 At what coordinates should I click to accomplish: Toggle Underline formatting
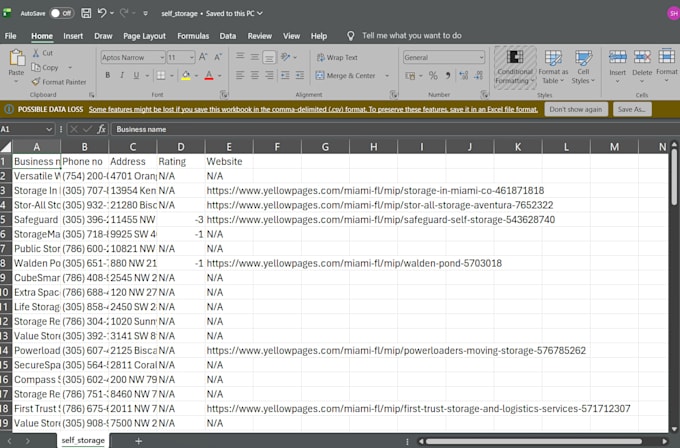pos(136,75)
